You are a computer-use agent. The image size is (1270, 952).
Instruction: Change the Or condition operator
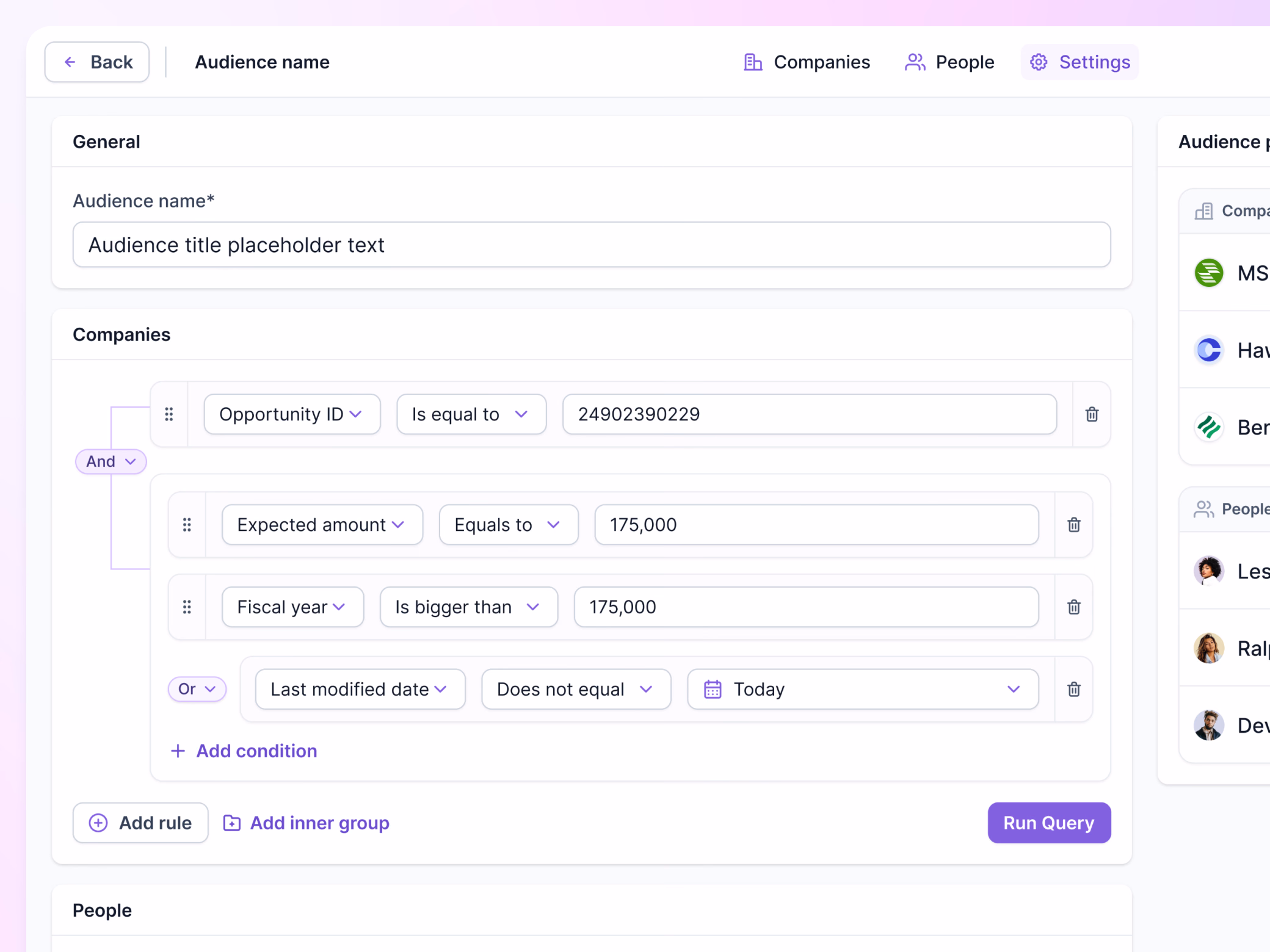197,690
